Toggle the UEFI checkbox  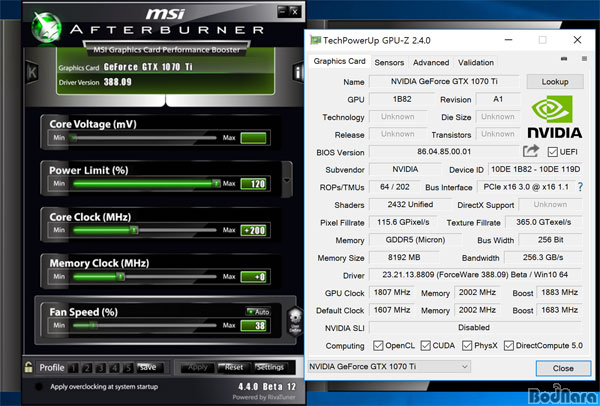[552, 152]
